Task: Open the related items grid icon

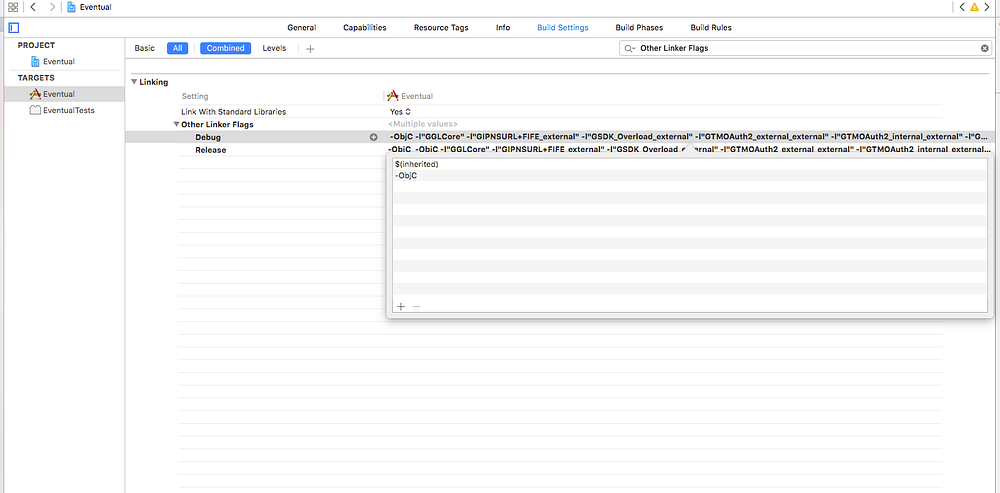Action: [13, 7]
